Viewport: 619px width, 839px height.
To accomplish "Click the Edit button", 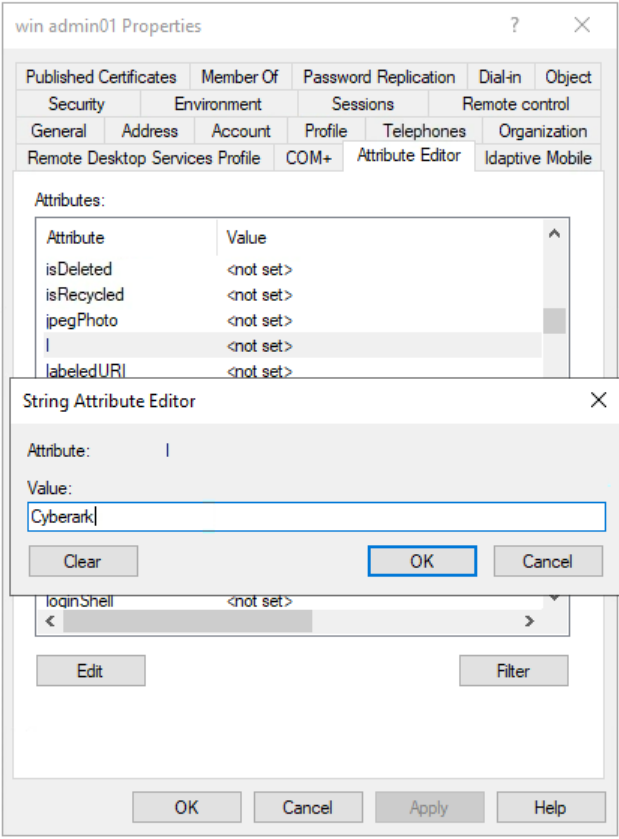I will coord(90,670).
